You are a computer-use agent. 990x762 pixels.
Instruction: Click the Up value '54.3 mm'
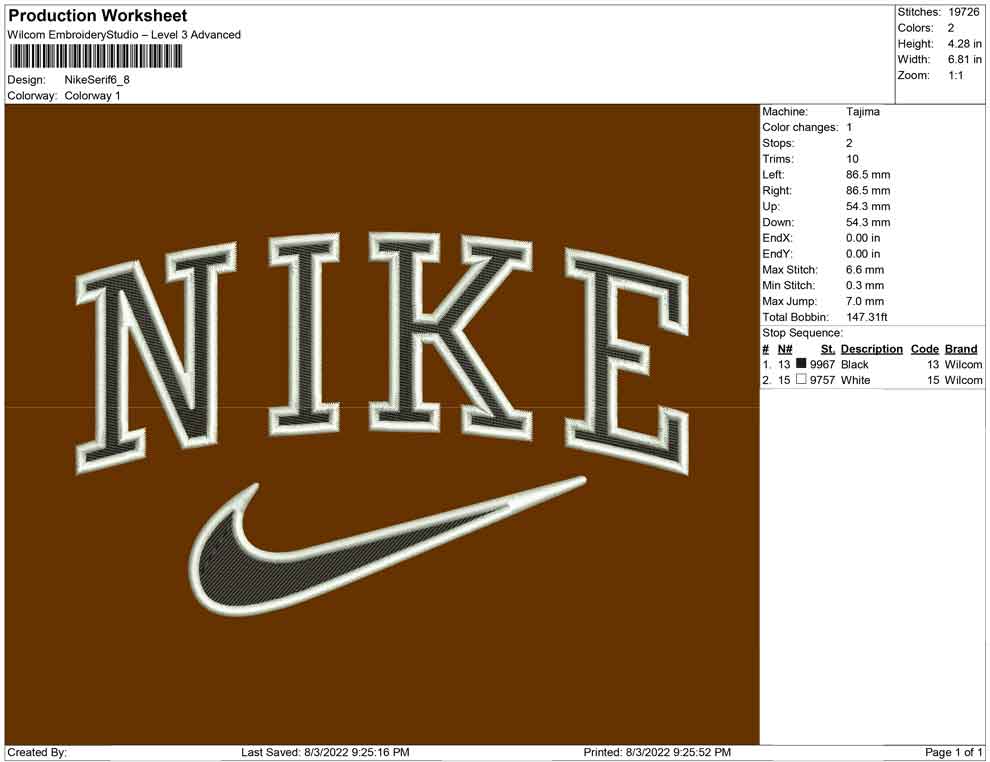pyautogui.click(x=868, y=206)
